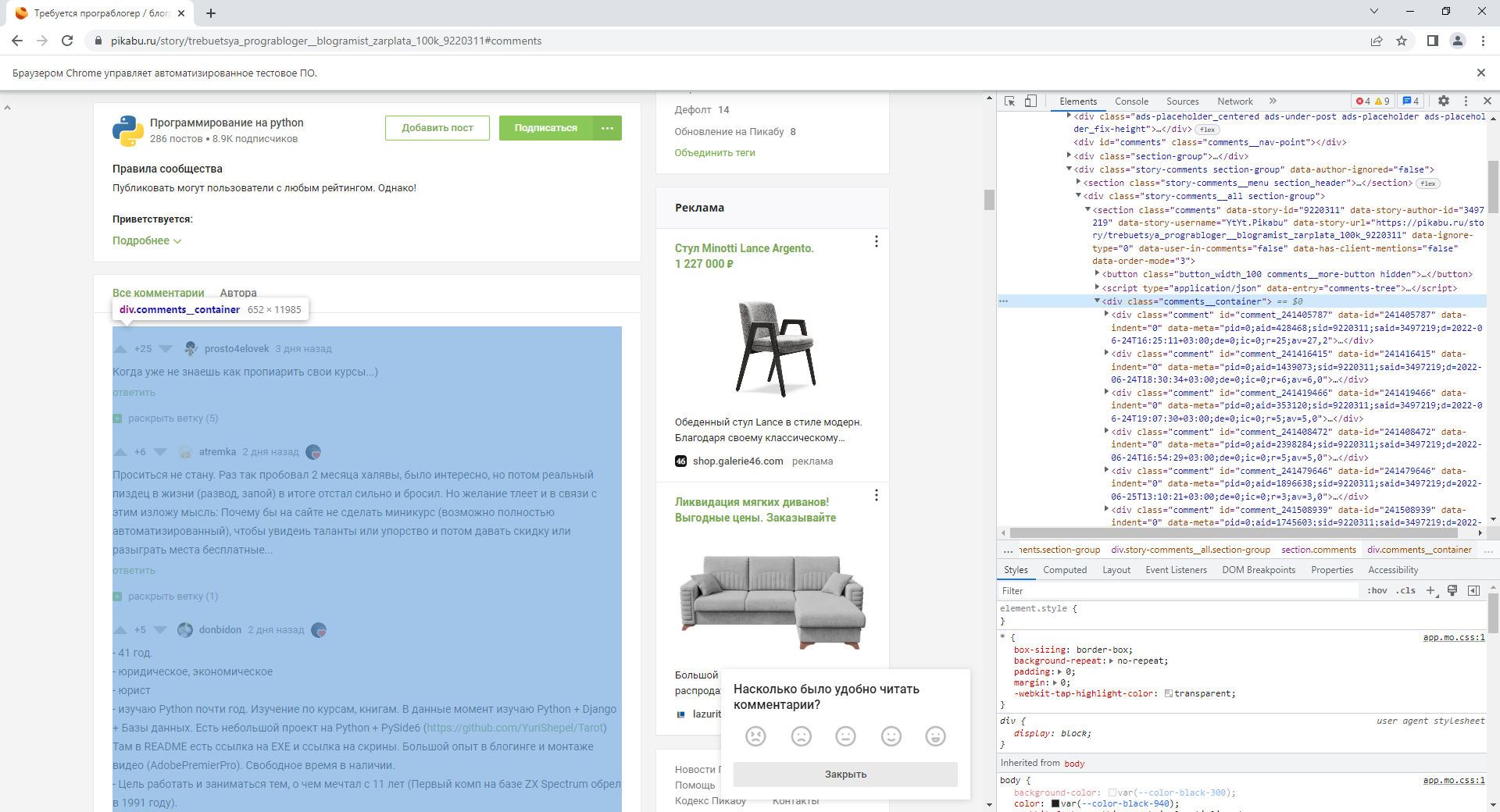Click the blue issues counter badge

coord(1411,101)
